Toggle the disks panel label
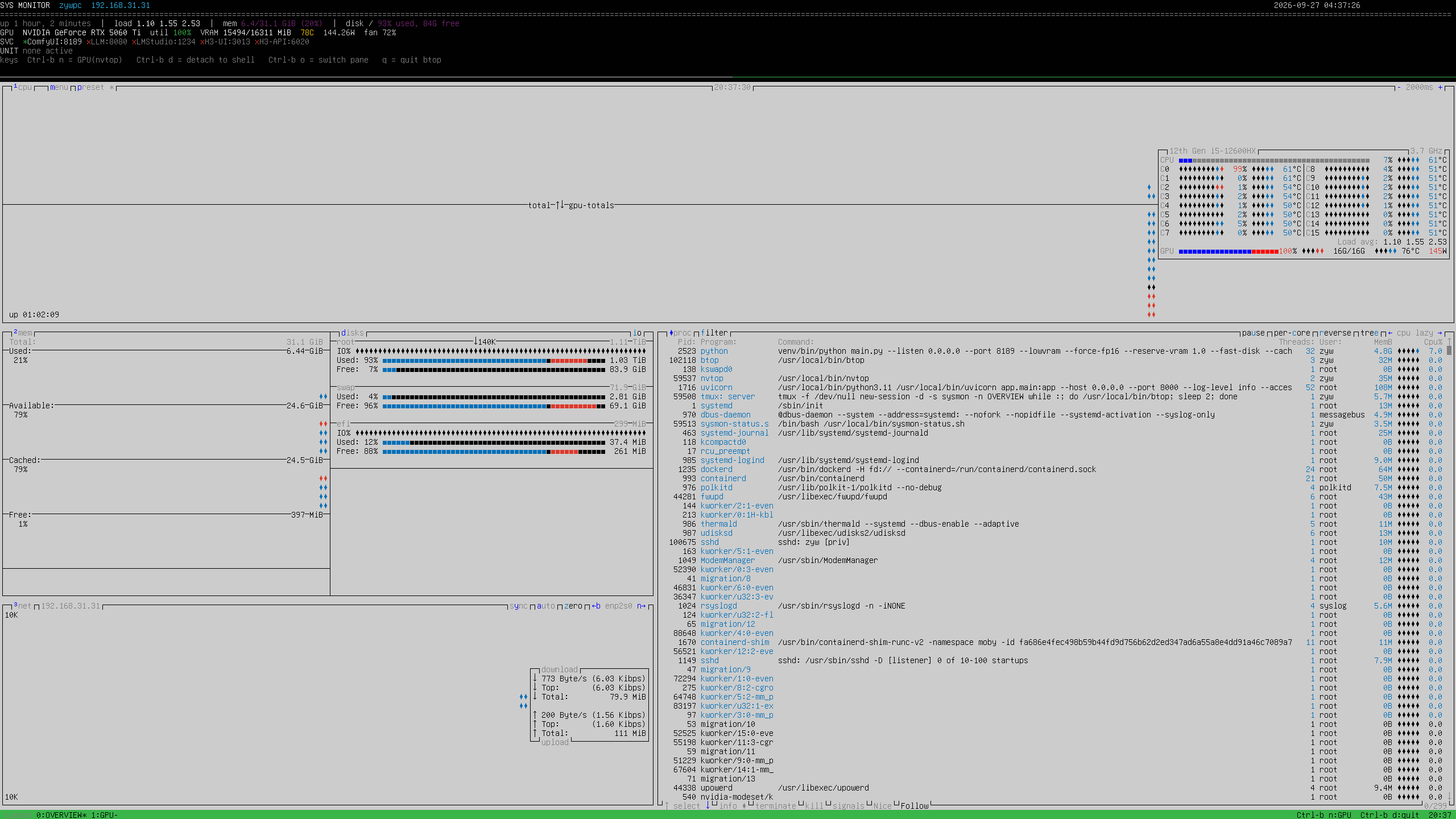 (x=353, y=333)
